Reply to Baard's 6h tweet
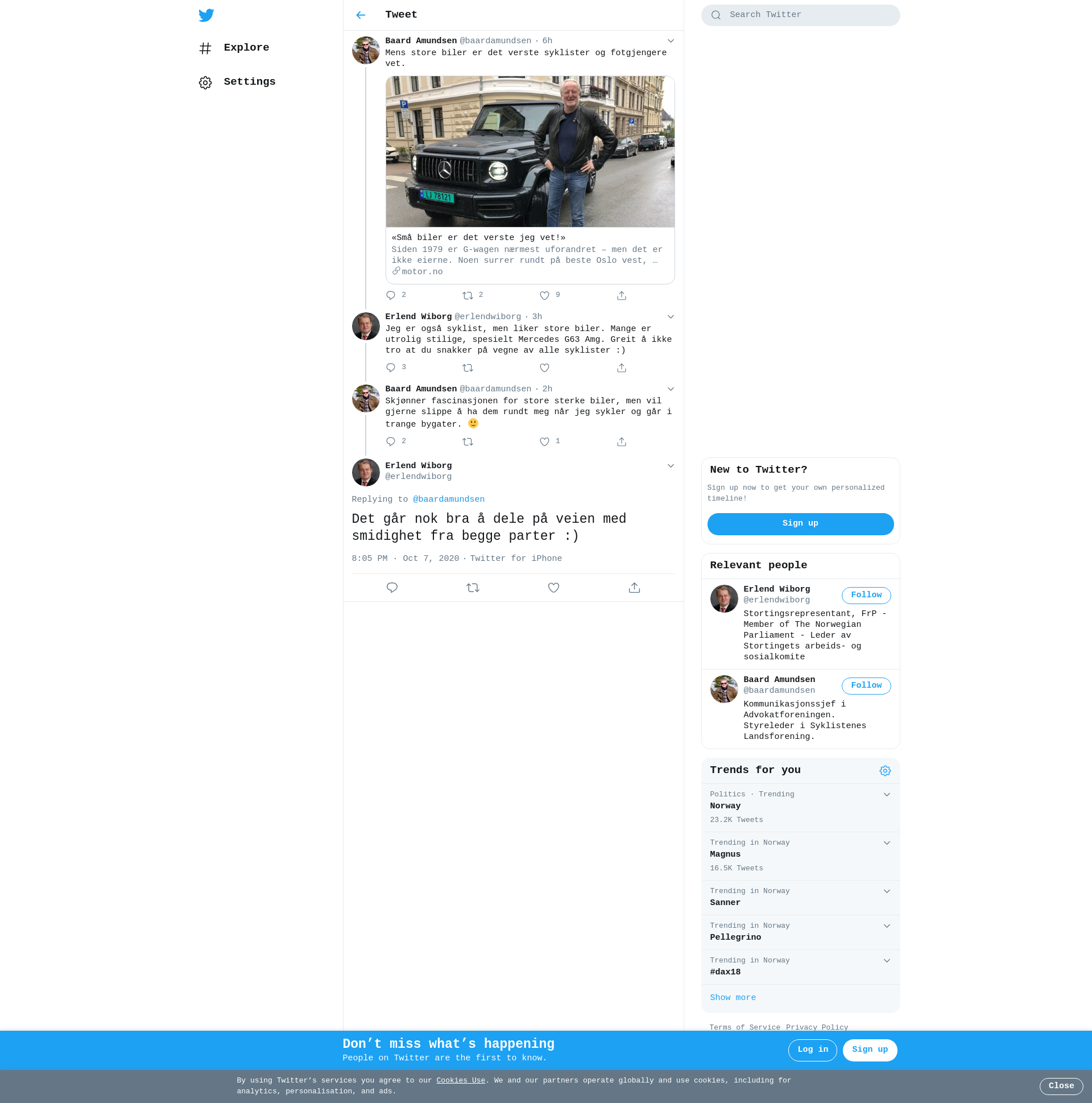 click(x=391, y=295)
